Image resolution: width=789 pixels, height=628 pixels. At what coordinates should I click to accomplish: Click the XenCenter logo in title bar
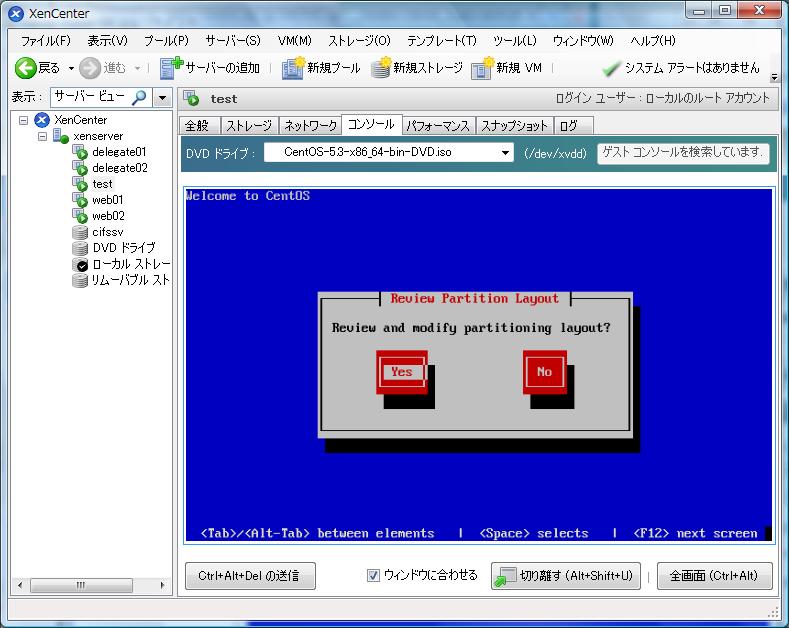coord(16,14)
